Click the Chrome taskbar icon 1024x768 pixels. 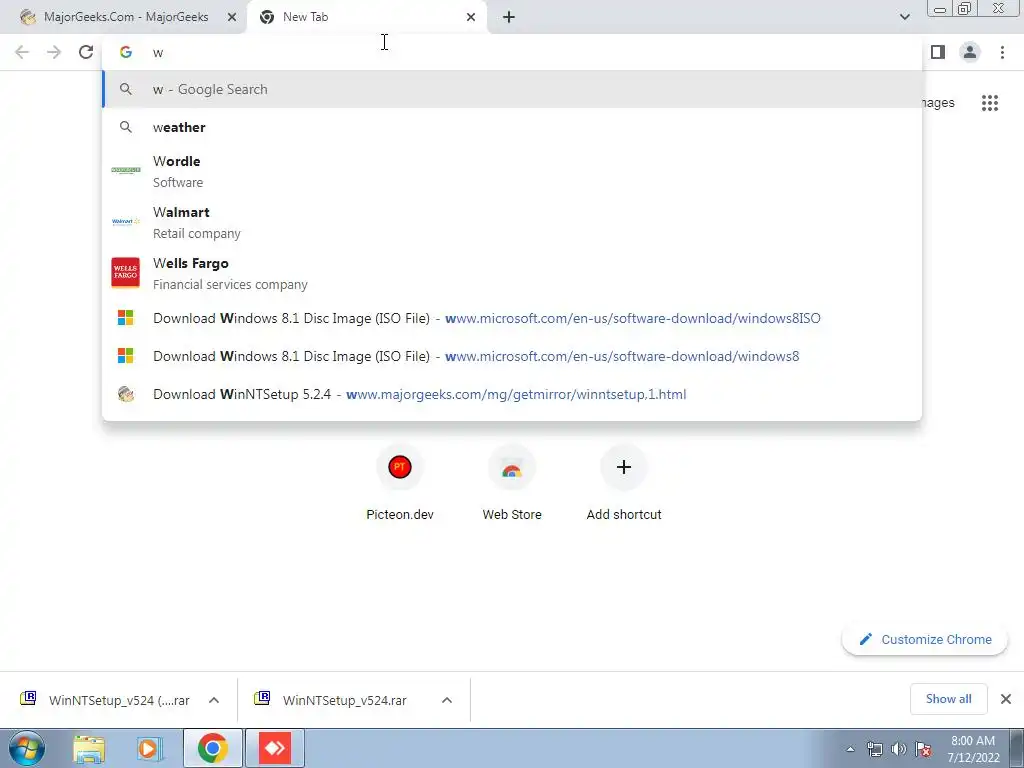[213, 748]
